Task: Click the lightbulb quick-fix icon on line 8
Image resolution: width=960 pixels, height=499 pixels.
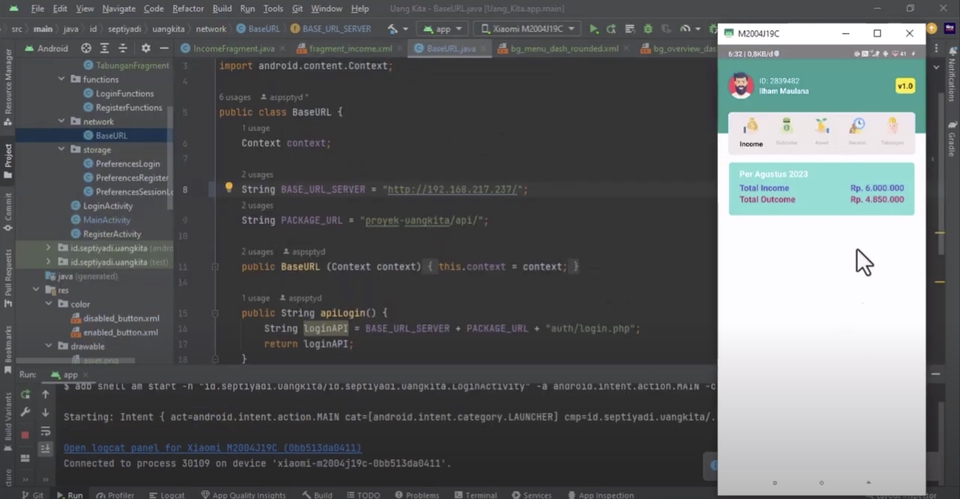Action: [228, 187]
